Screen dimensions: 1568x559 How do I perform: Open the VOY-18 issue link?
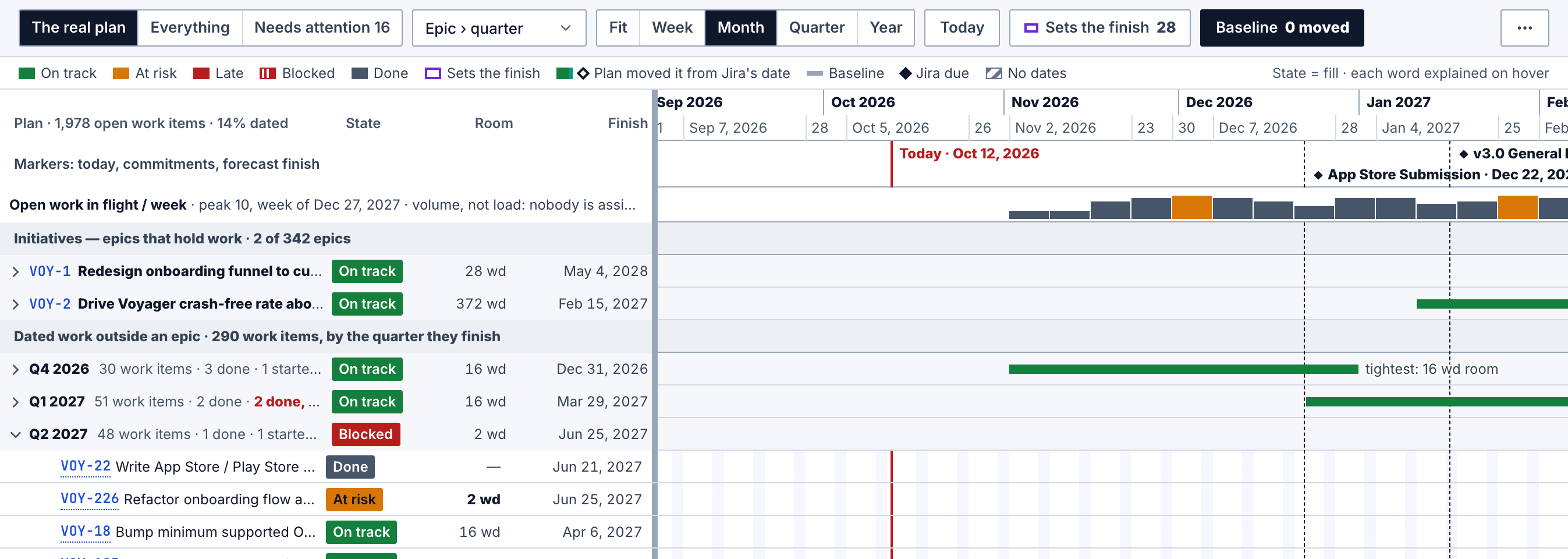click(85, 532)
